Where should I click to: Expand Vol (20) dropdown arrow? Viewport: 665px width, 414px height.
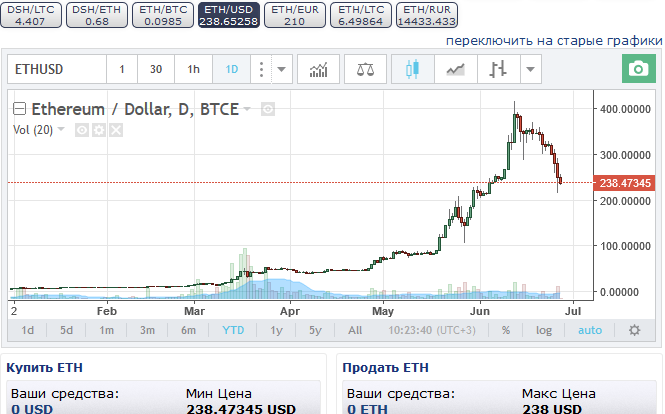point(61,129)
